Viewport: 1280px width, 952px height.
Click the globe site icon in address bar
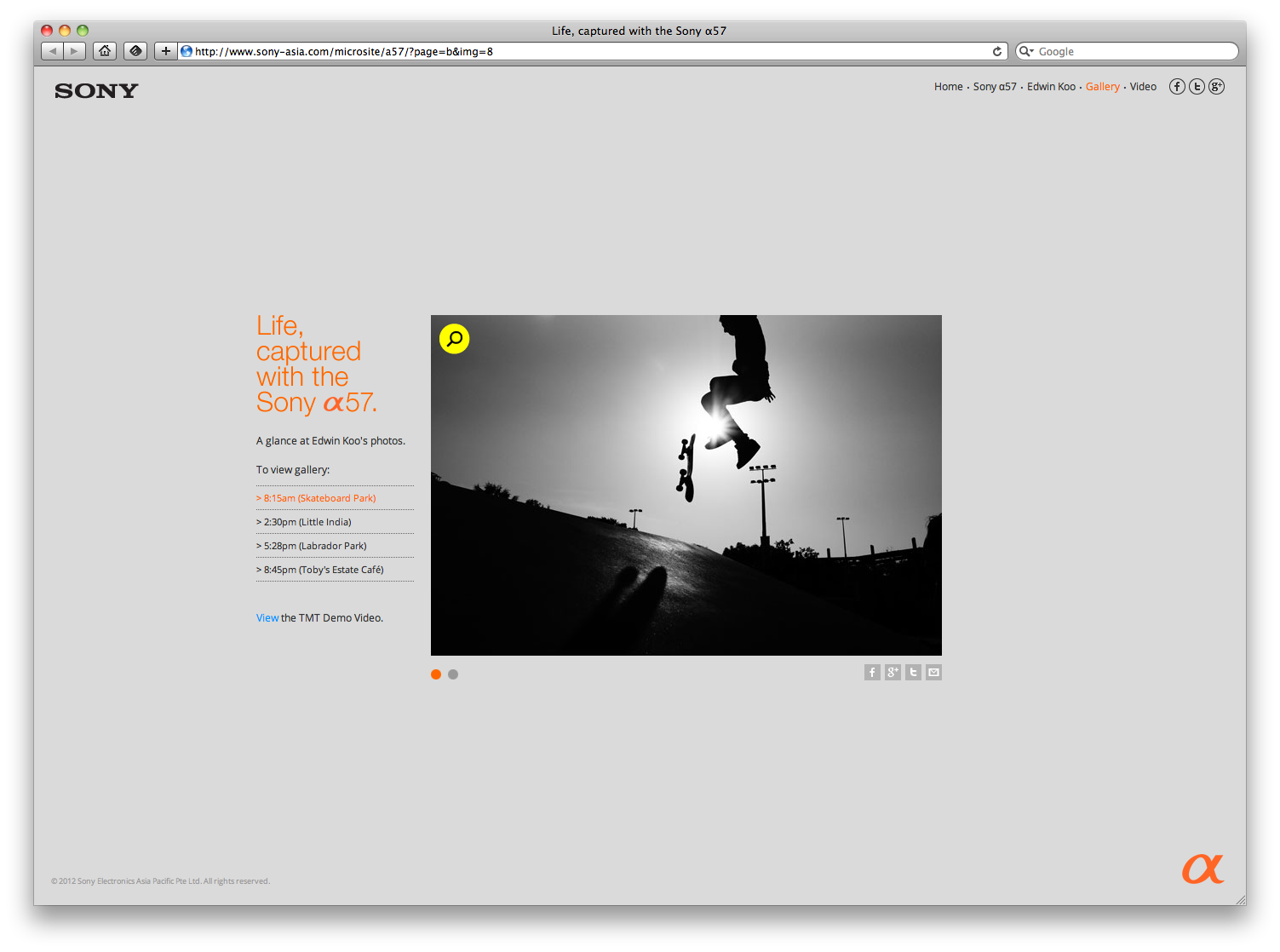coord(187,51)
